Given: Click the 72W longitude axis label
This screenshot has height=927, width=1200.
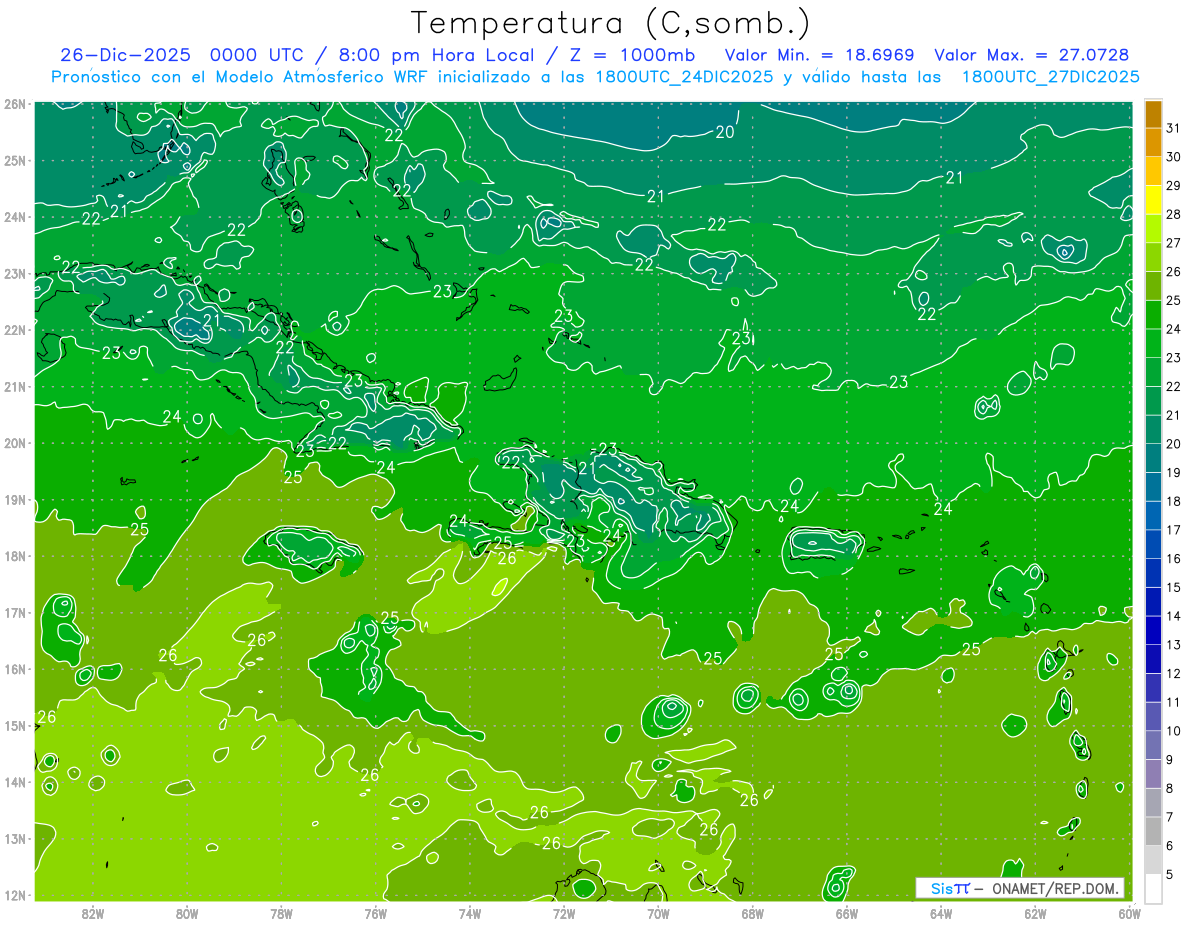Looking at the screenshot, I should (564, 912).
